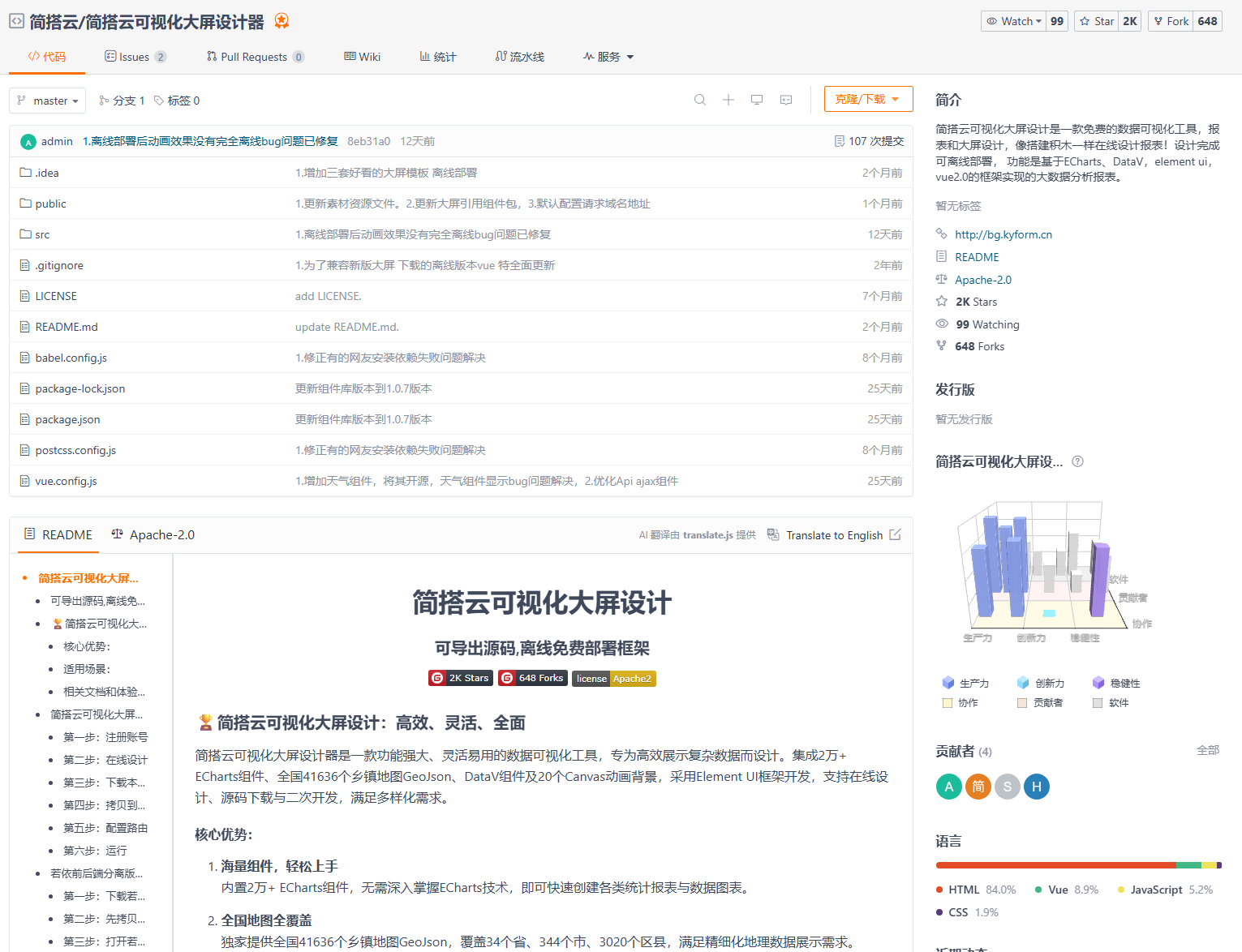Click the 648 fork count beside Fork
1242x952 pixels.
coord(1207,21)
